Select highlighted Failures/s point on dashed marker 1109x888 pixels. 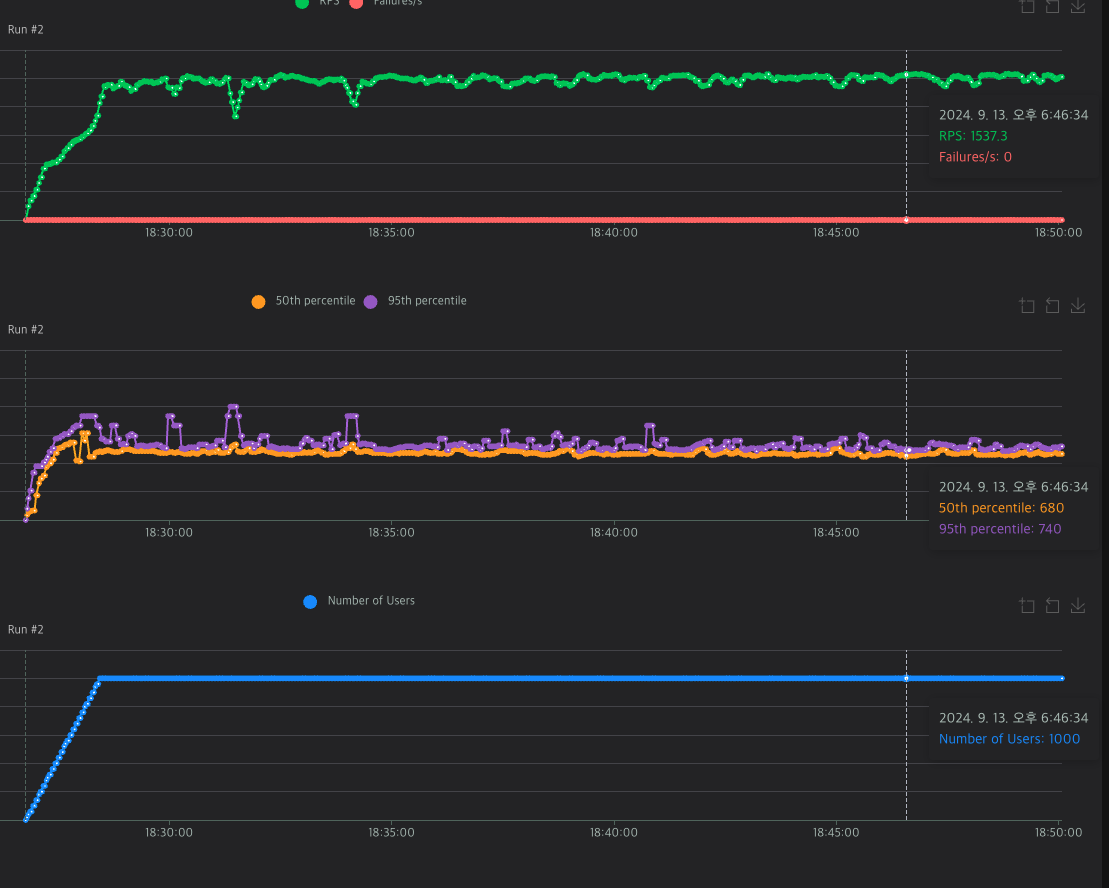tap(907, 220)
